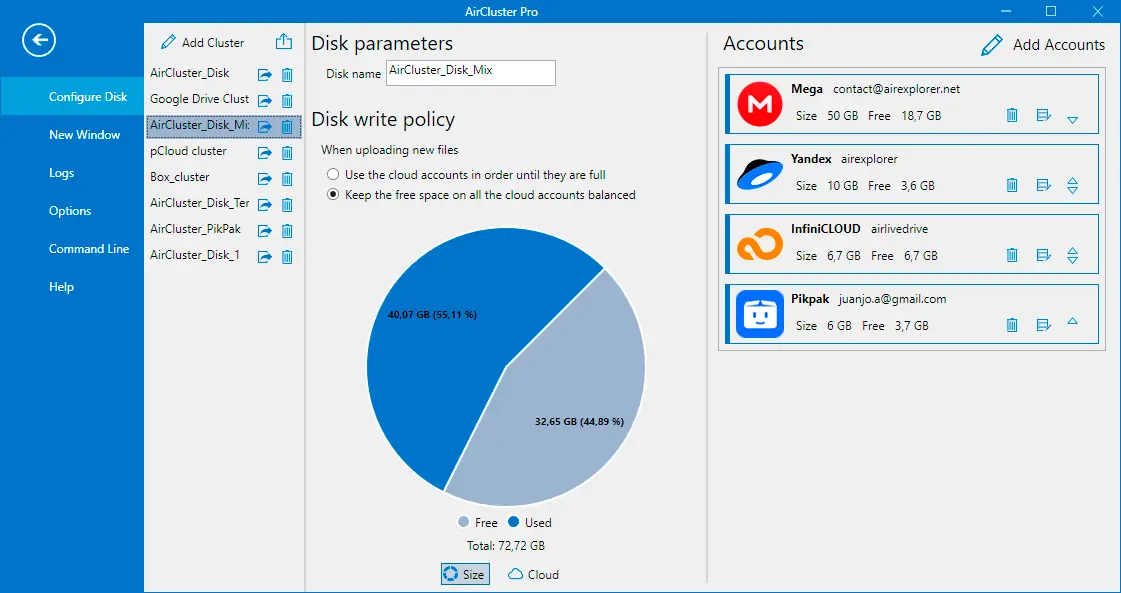Reorder Yandex account with up/down arrows
Image resolution: width=1121 pixels, height=593 pixels.
1072,186
